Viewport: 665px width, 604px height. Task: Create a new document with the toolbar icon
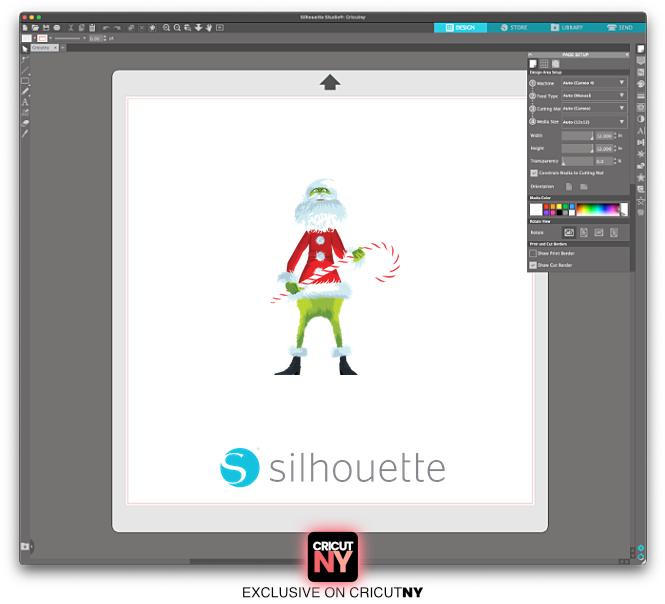(25, 28)
